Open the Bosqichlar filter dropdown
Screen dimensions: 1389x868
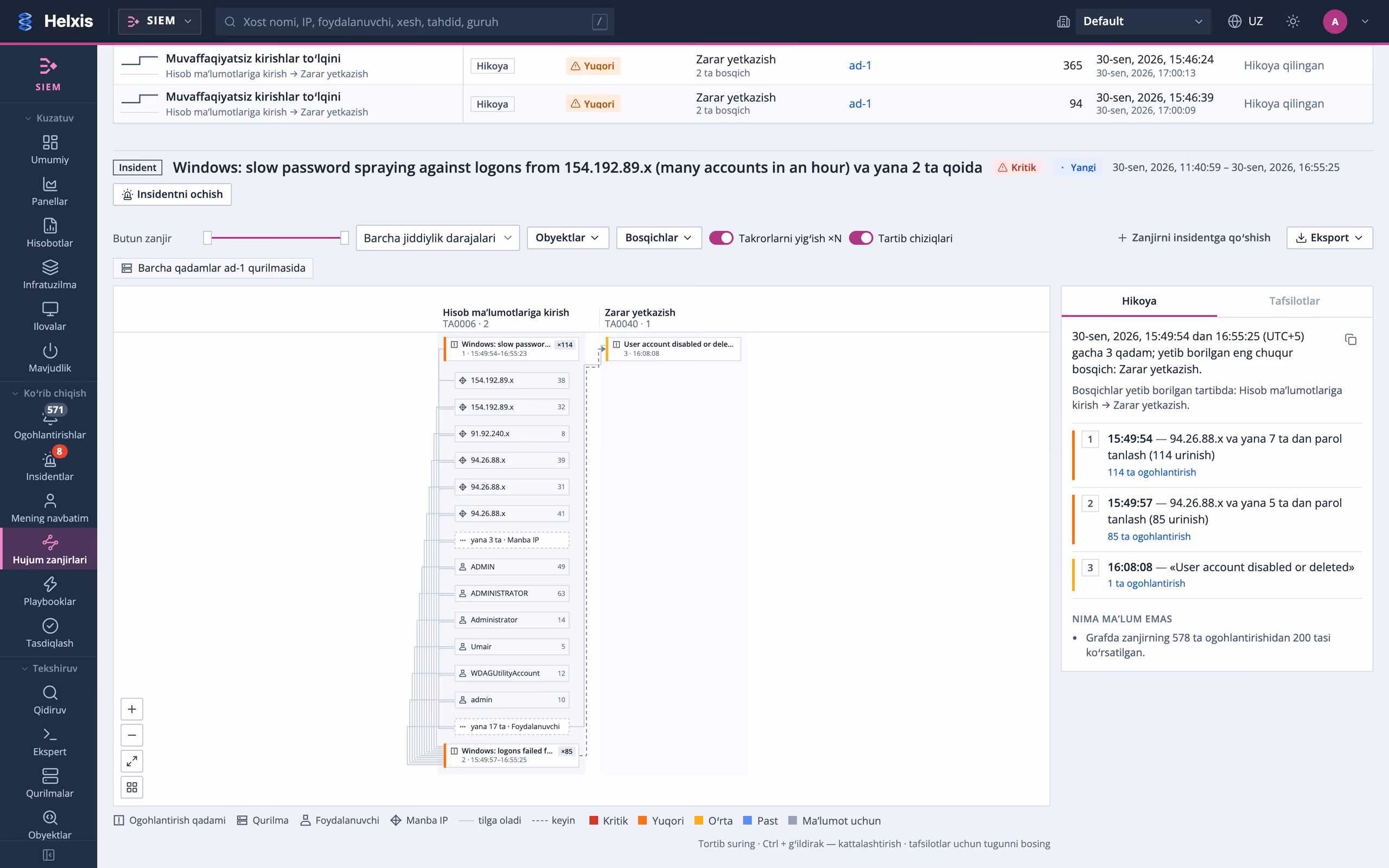(x=658, y=238)
